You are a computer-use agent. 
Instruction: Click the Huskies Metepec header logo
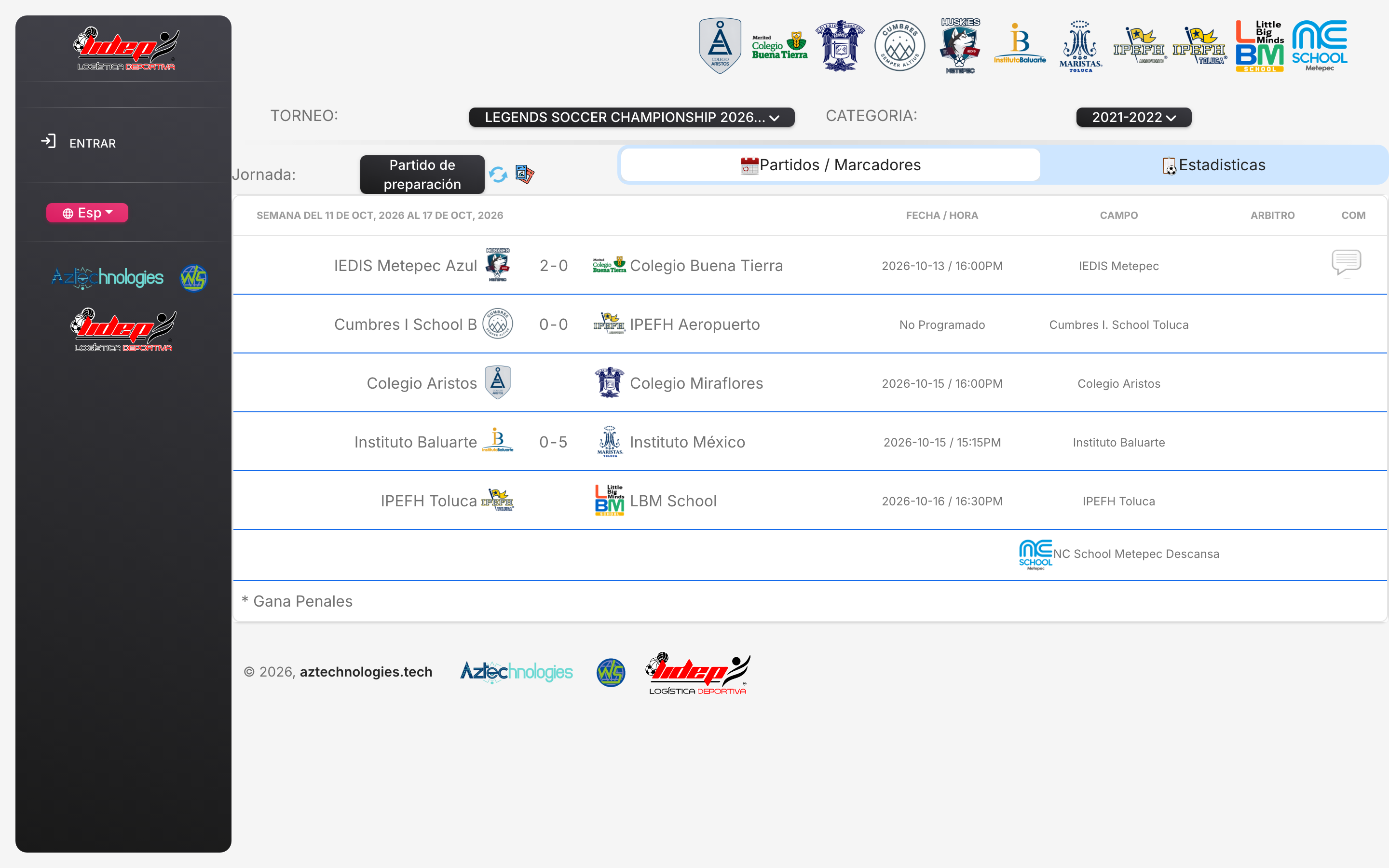coord(960,46)
